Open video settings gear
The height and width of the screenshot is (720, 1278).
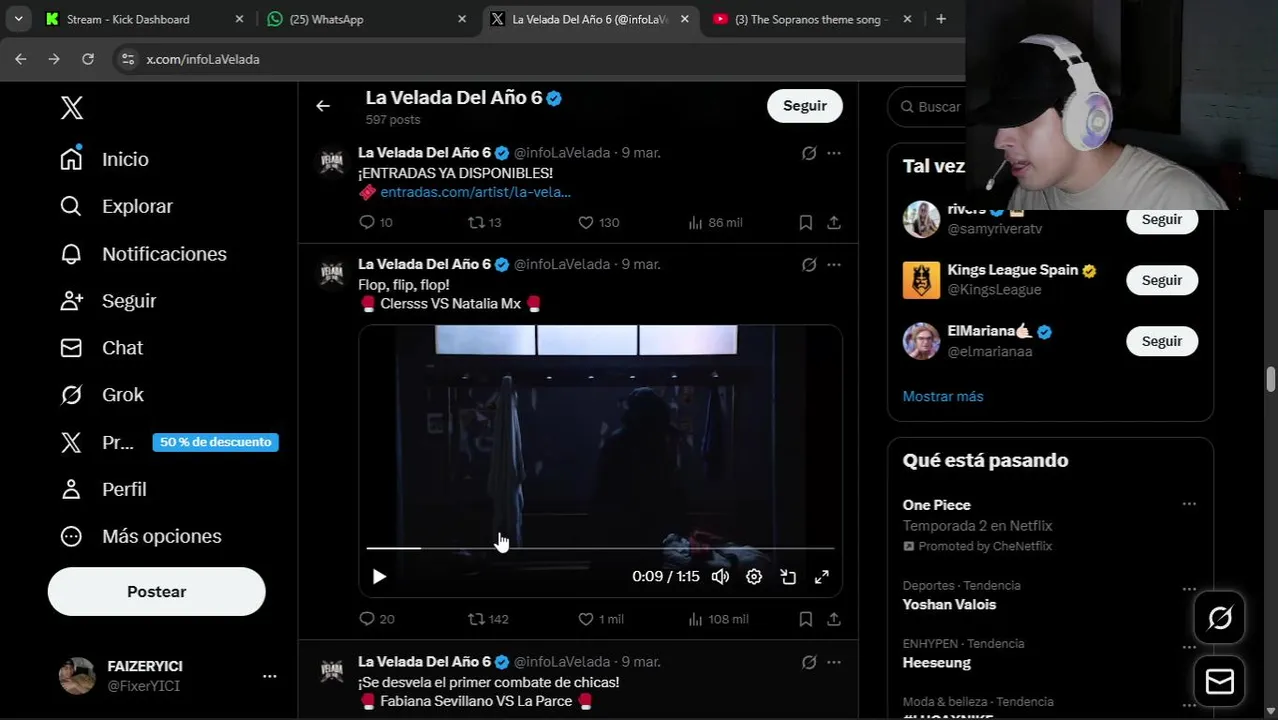(754, 576)
